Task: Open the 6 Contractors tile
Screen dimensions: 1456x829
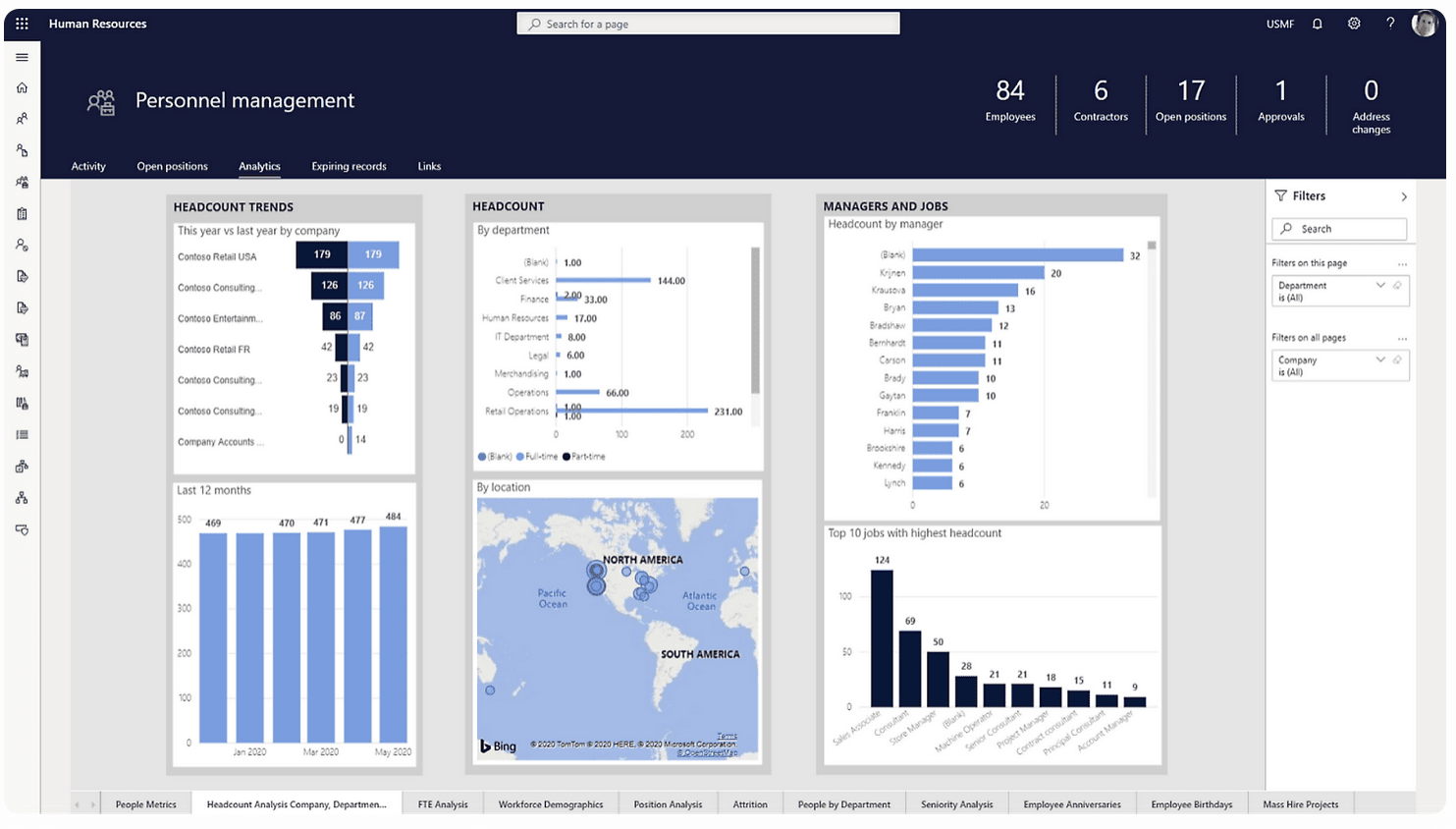Action: pyautogui.click(x=1101, y=102)
